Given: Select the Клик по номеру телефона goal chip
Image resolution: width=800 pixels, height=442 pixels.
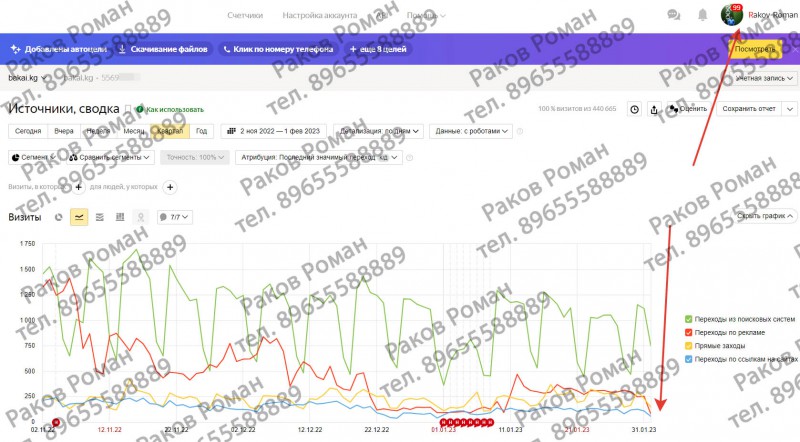Looking at the screenshot, I should coord(278,49).
